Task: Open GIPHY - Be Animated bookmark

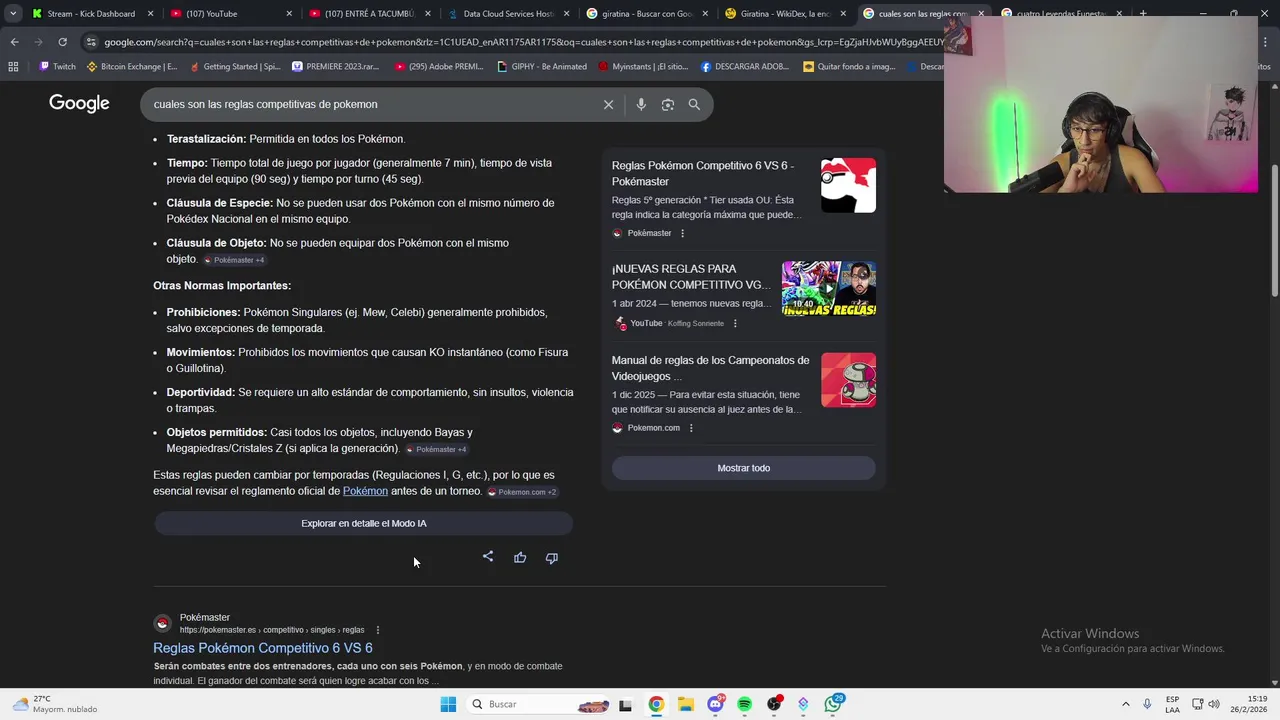Action: point(542,67)
